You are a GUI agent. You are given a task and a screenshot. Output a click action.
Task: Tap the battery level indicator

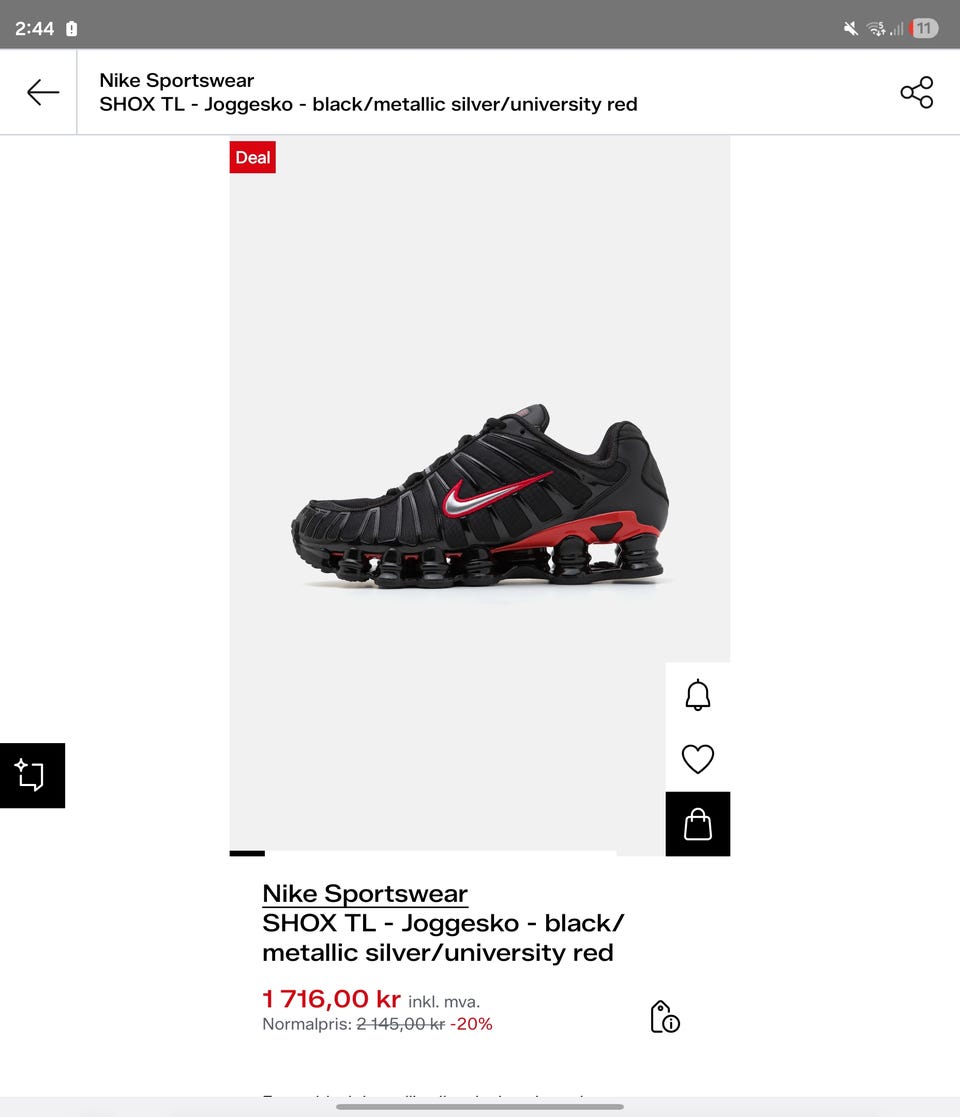[x=924, y=28]
